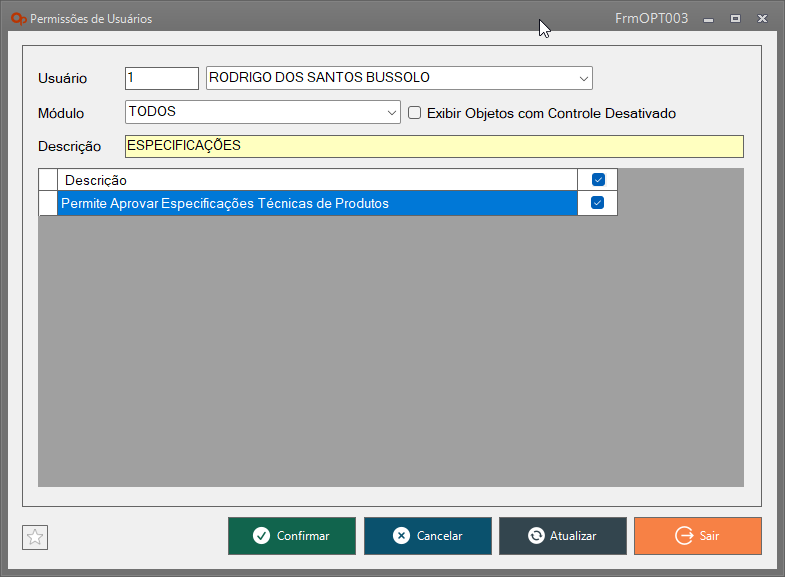Enable Exibir Objetos com Controle Desativado
Screen dimensions: 785x577
pyautogui.click(x=415, y=113)
